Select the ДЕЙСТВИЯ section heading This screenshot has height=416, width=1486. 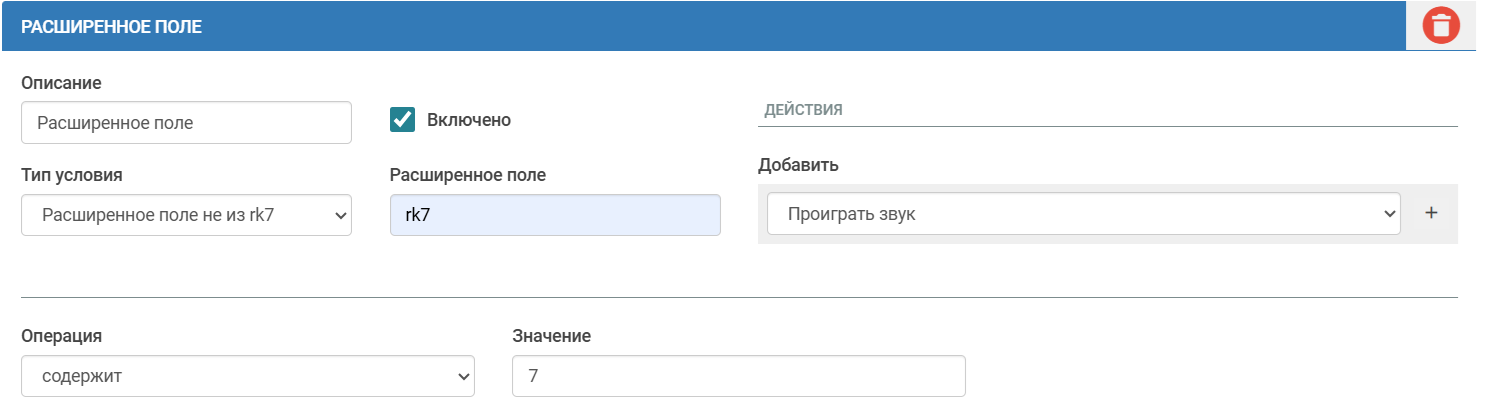[803, 110]
